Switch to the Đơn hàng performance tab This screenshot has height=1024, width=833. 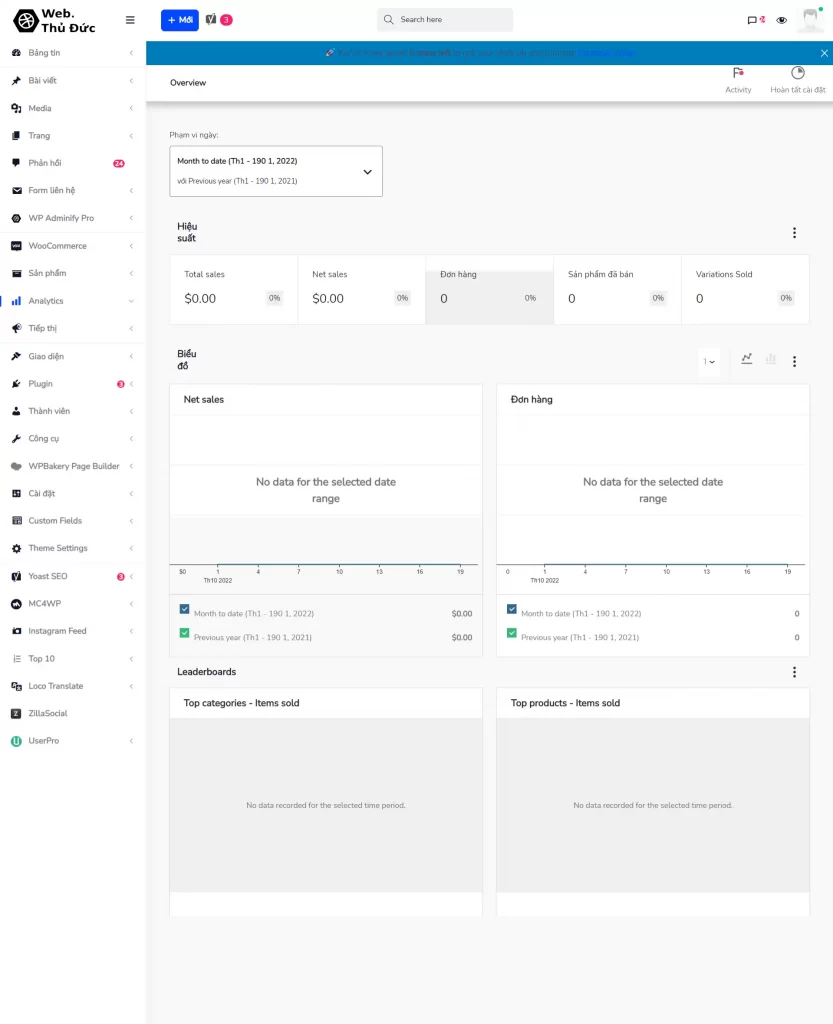coord(488,290)
